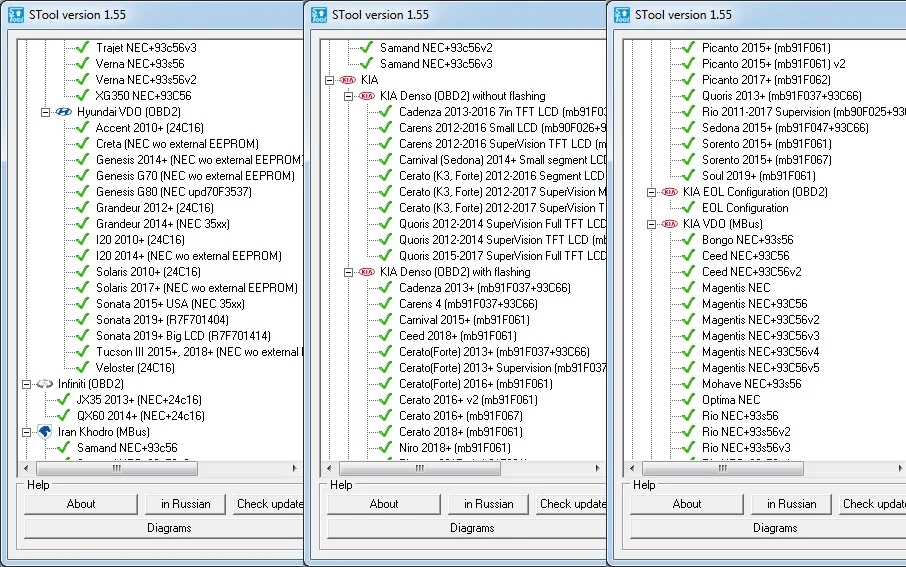
Task: Select Creta (NEC wo external EEPROM)
Action: (177, 143)
